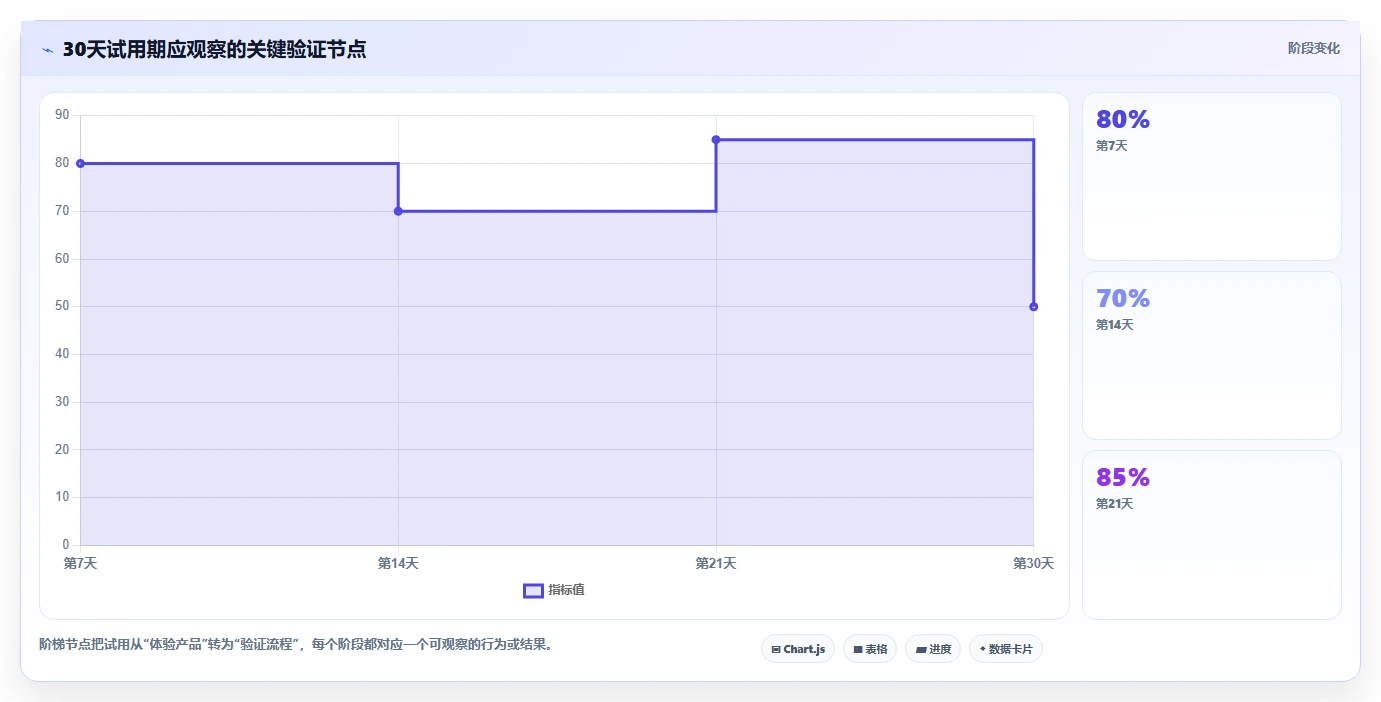Image resolution: width=1381 pixels, height=702 pixels.
Task: Click the 30 y-axis value
Action: point(62,402)
